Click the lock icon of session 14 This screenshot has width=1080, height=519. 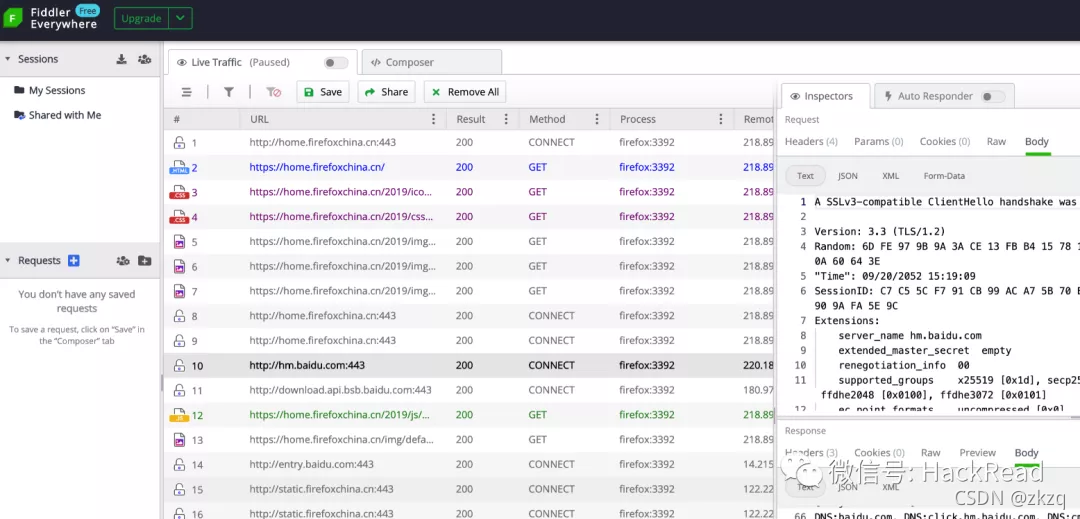click(x=179, y=465)
